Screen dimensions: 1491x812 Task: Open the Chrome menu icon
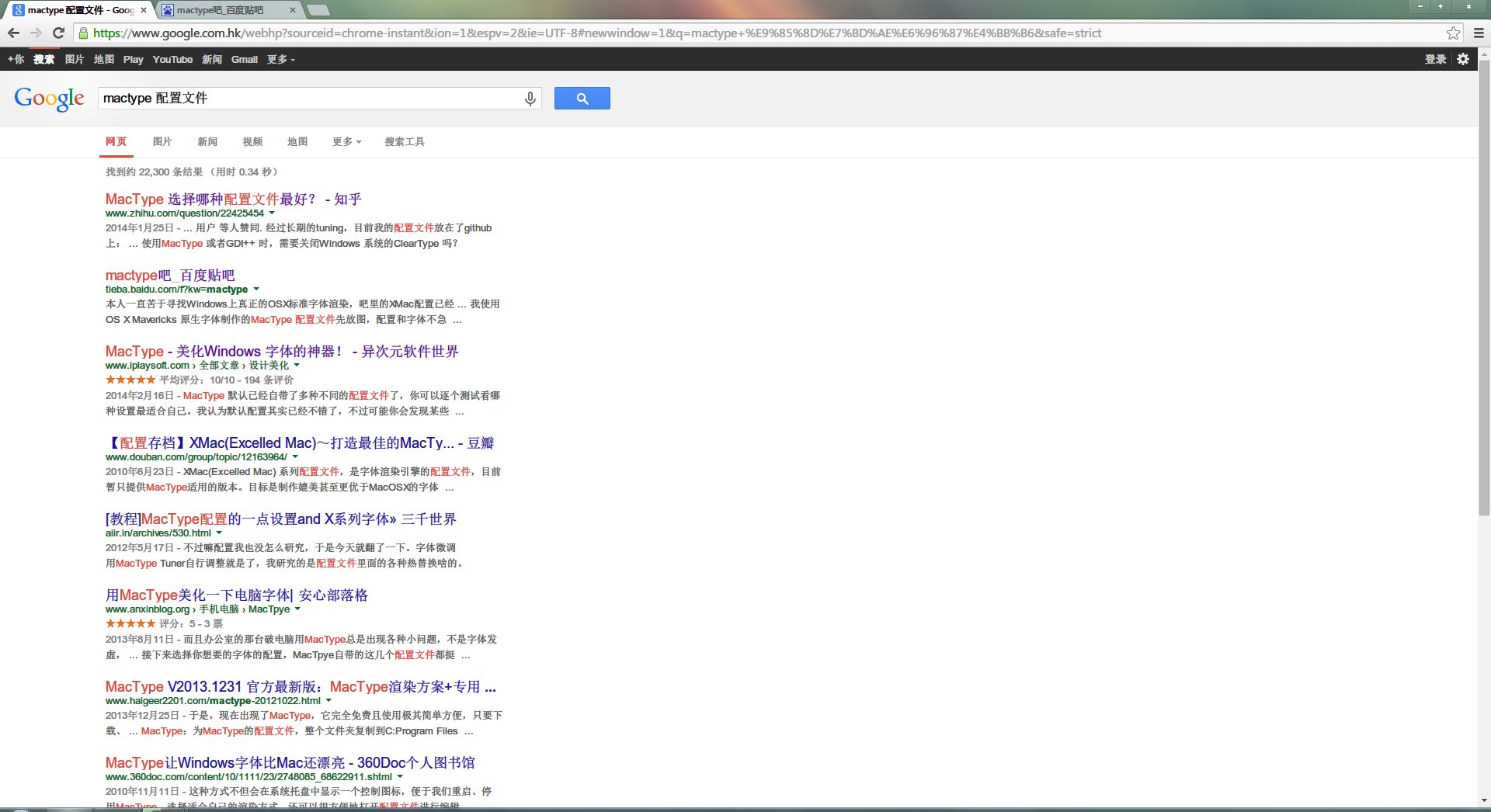click(1479, 33)
